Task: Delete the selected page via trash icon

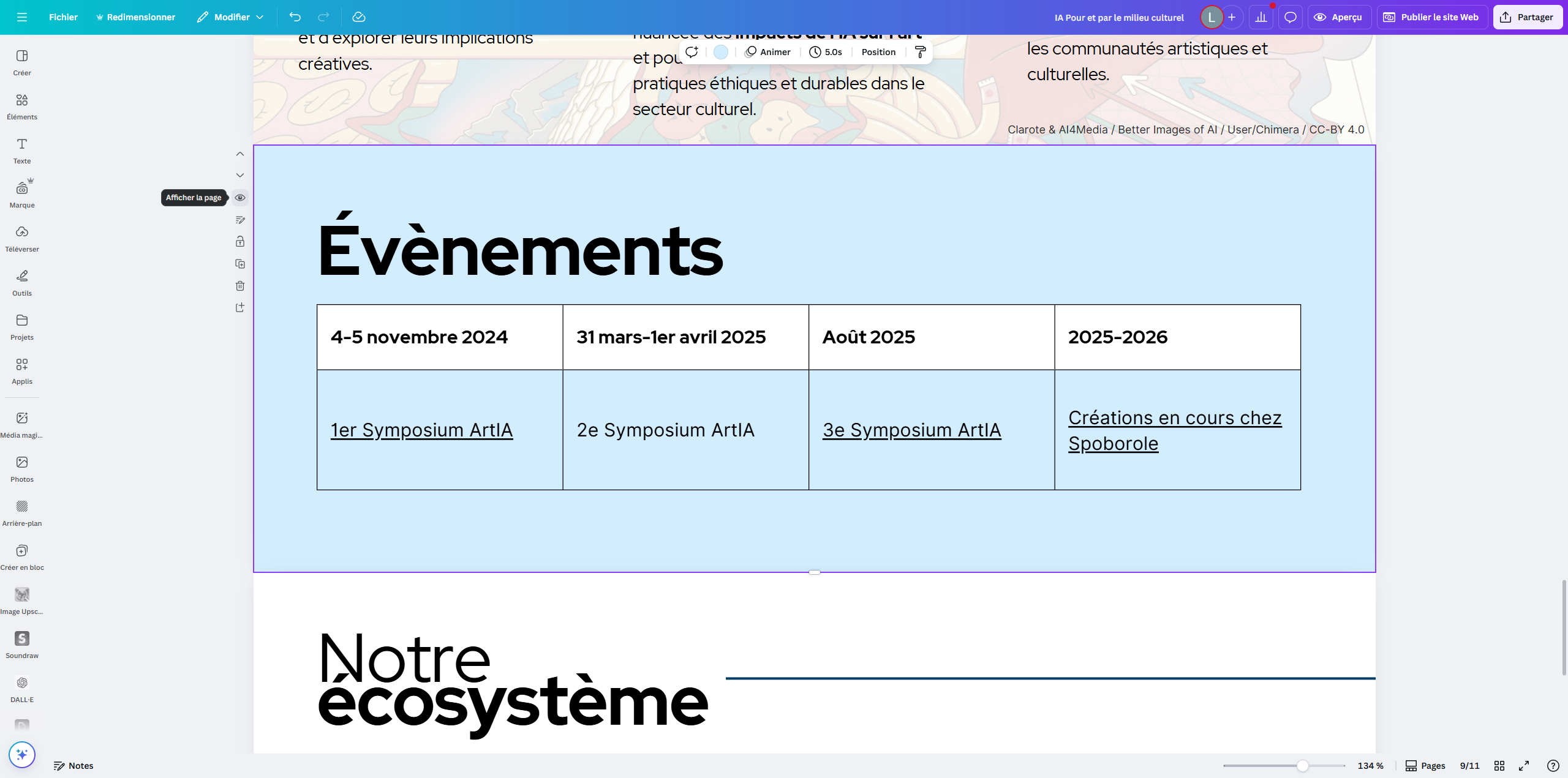Action: pos(239,286)
